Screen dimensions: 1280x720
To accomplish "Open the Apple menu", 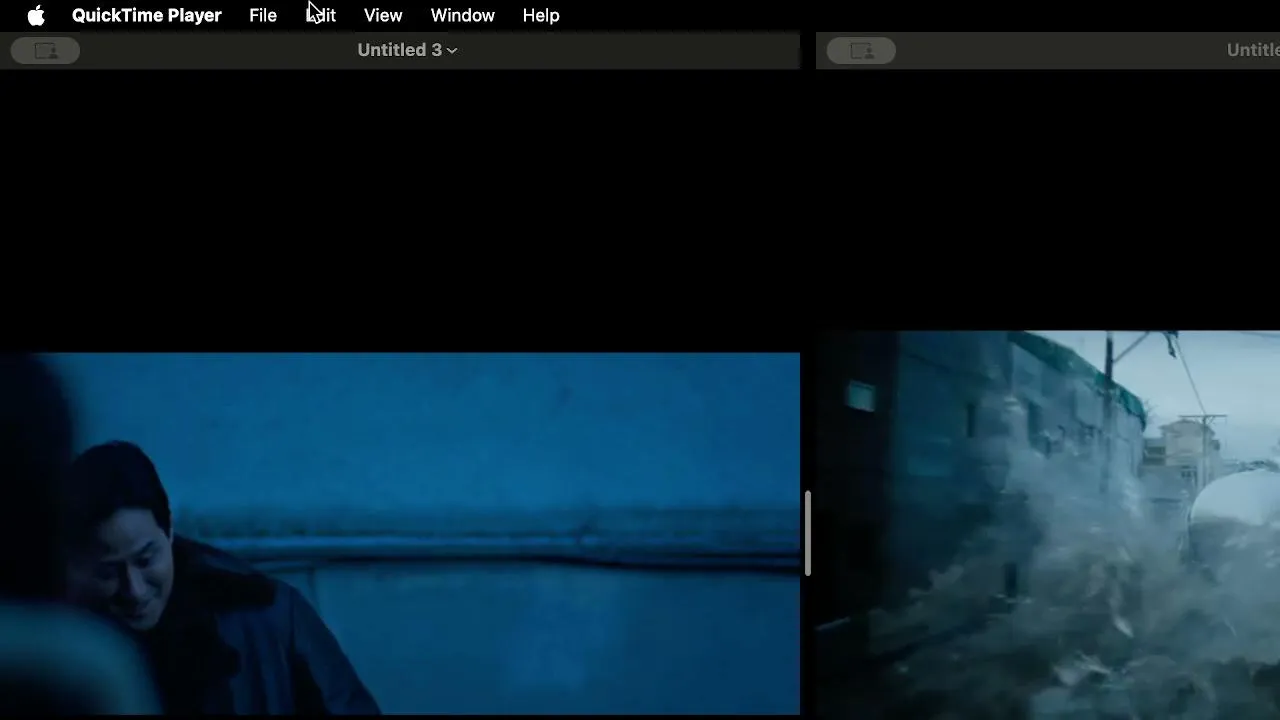I will 36,16.
